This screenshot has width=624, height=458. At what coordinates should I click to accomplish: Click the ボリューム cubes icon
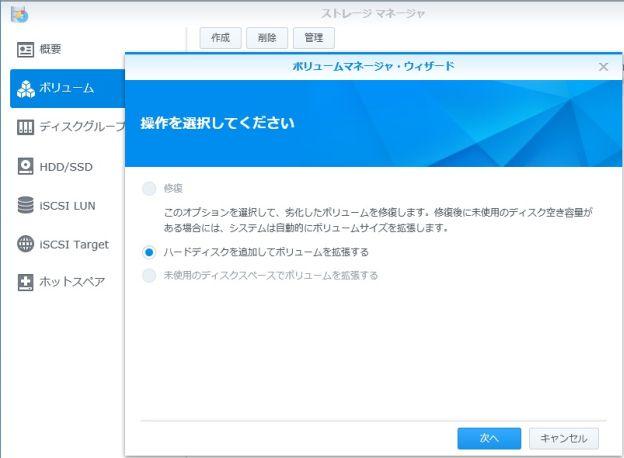[x=25, y=89]
